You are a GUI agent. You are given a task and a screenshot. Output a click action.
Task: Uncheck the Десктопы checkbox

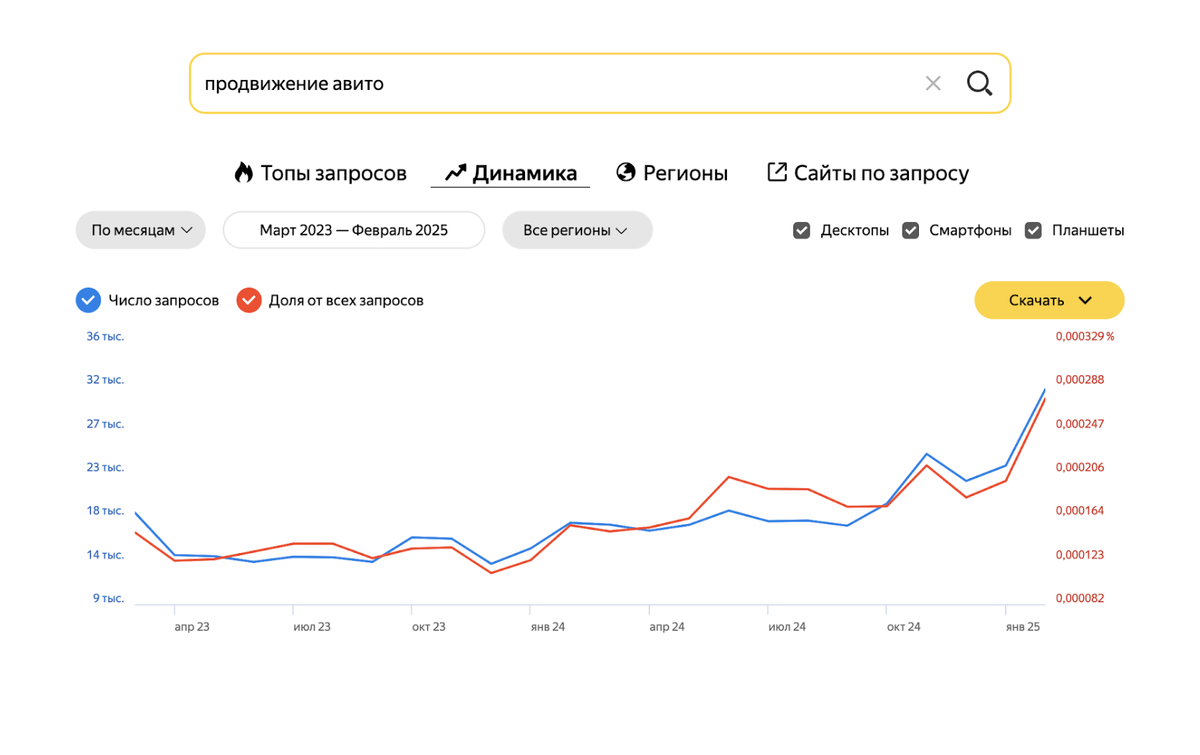coord(802,230)
